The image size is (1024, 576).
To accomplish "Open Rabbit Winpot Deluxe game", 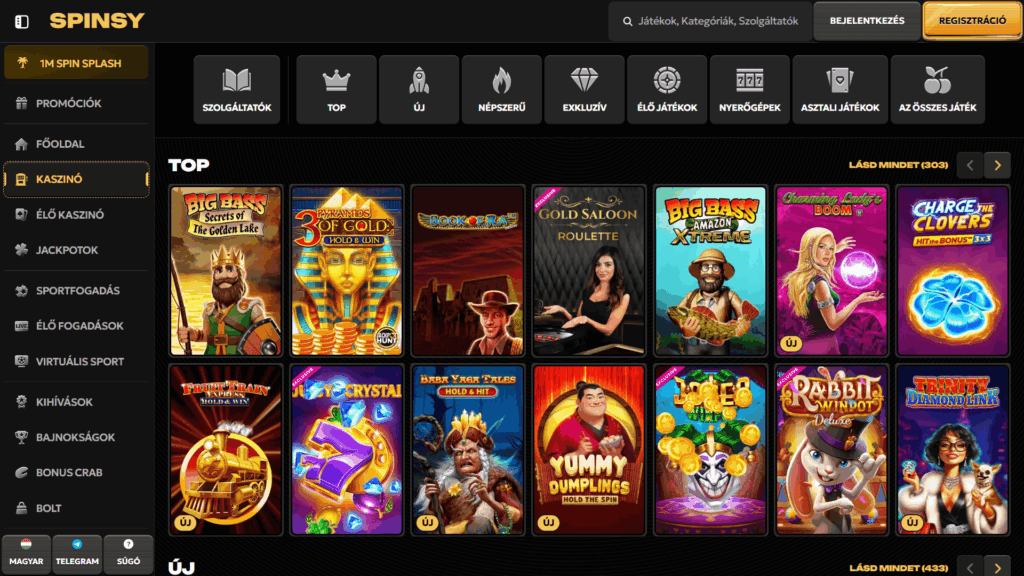I will pos(831,450).
